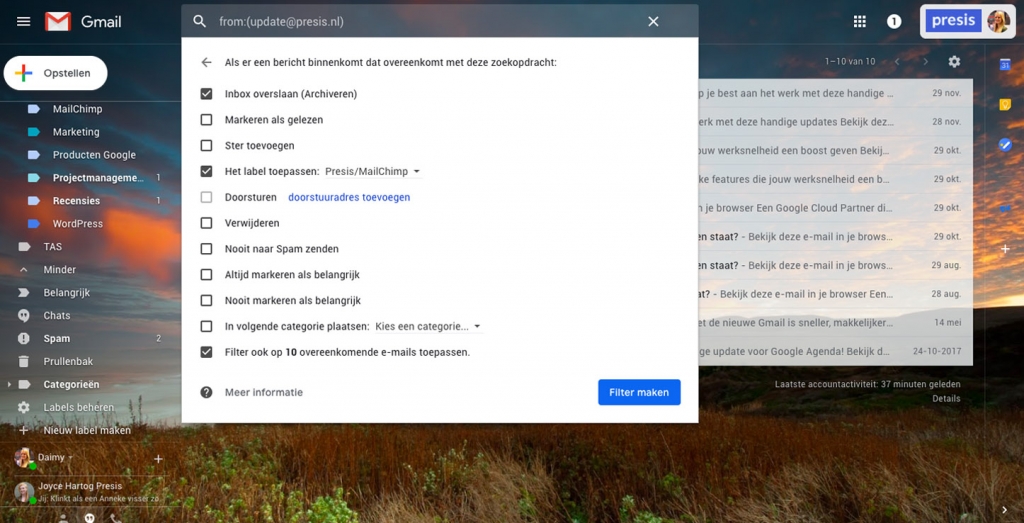Click the help question mark icon
This screenshot has width=1024, height=523.
pyautogui.click(x=206, y=392)
